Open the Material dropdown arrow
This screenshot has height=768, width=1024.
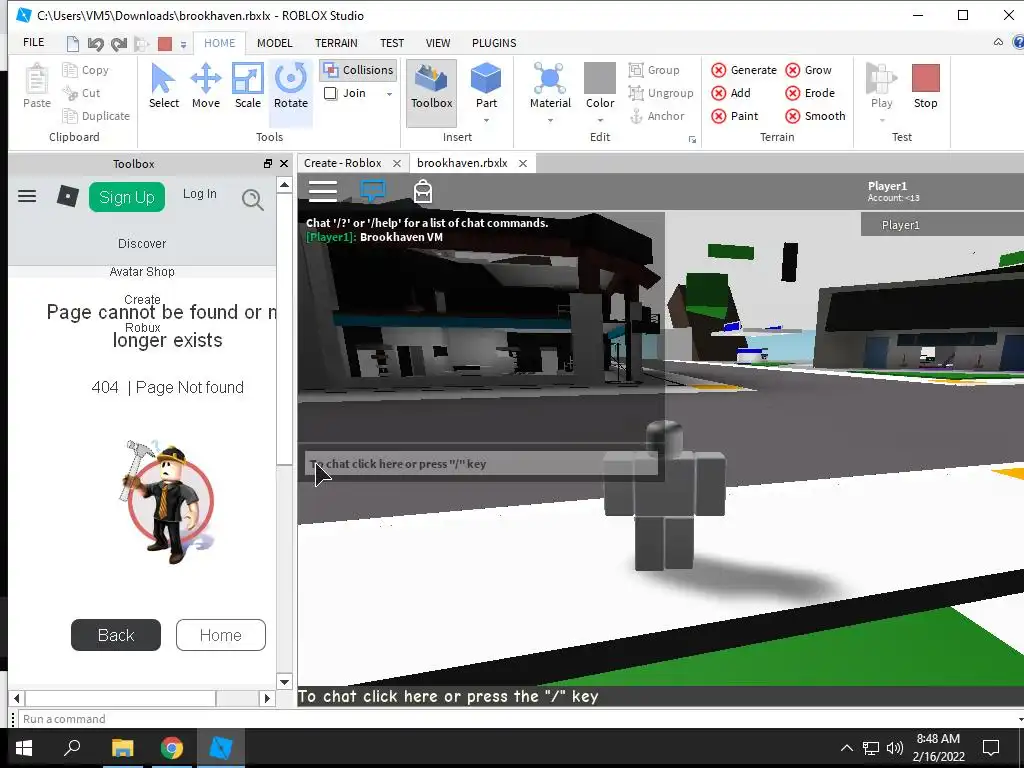[x=551, y=120]
